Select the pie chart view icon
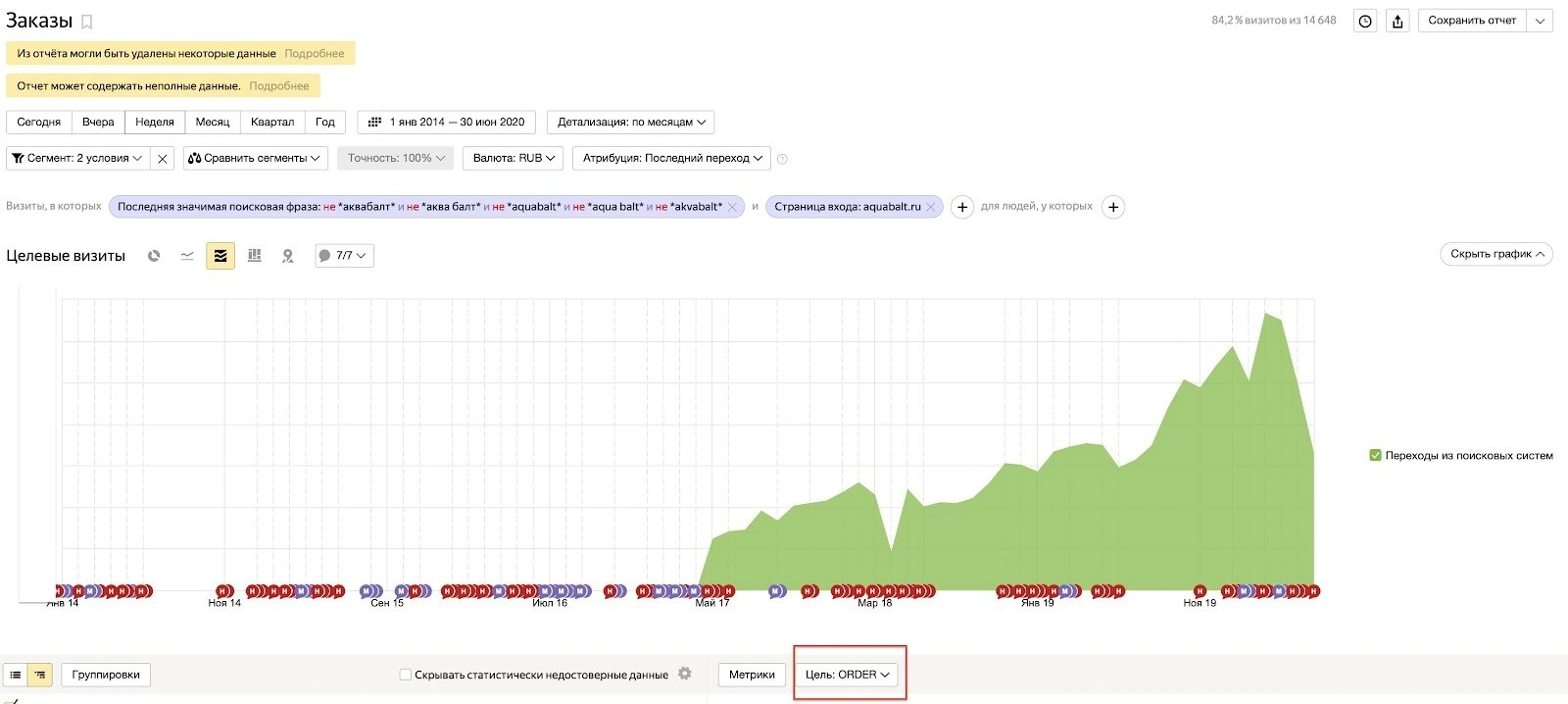This screenshot has height=704, width=1568. (x=154, y=256)
